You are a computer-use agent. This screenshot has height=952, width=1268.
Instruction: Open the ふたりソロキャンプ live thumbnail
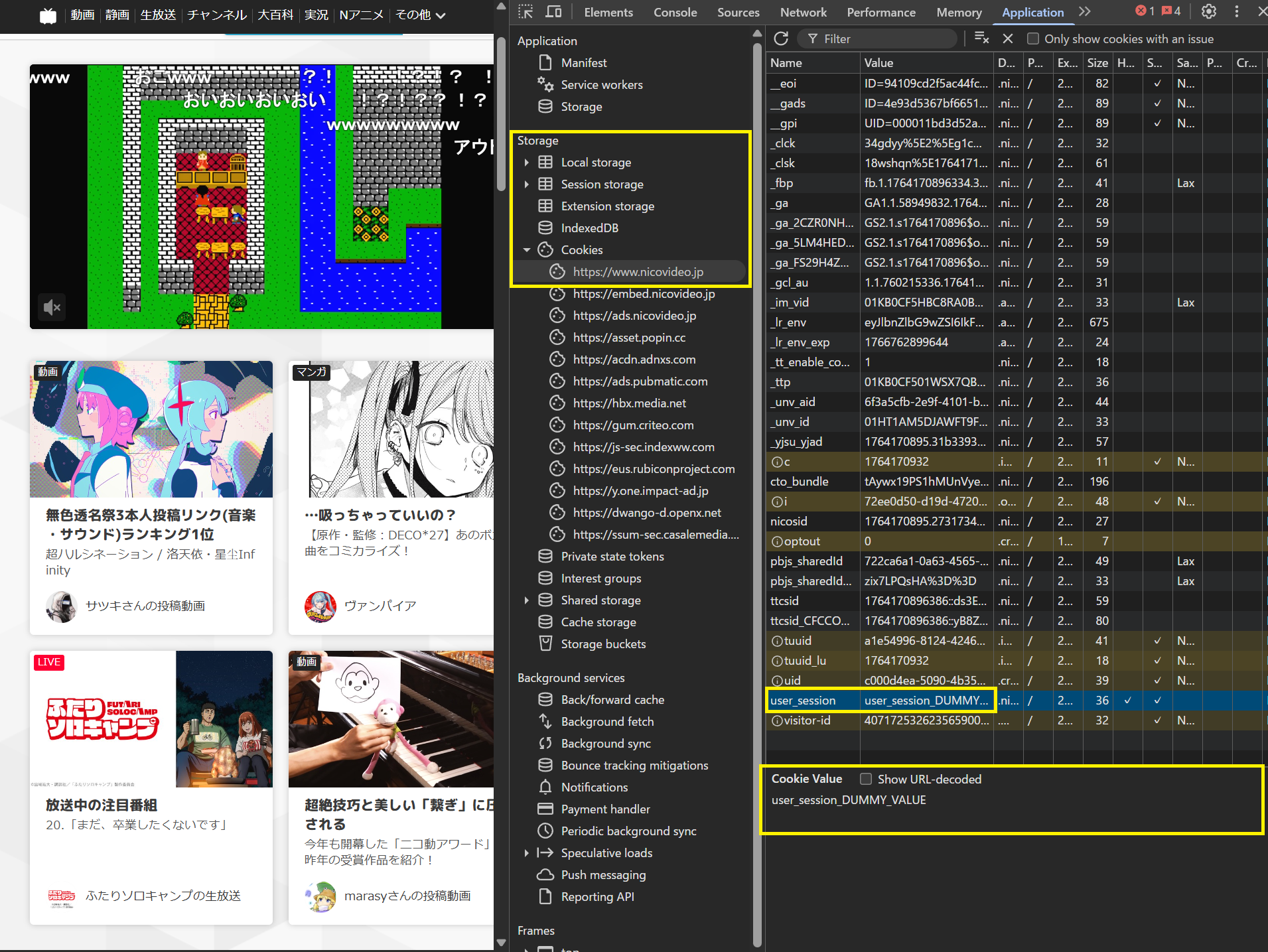151,718
